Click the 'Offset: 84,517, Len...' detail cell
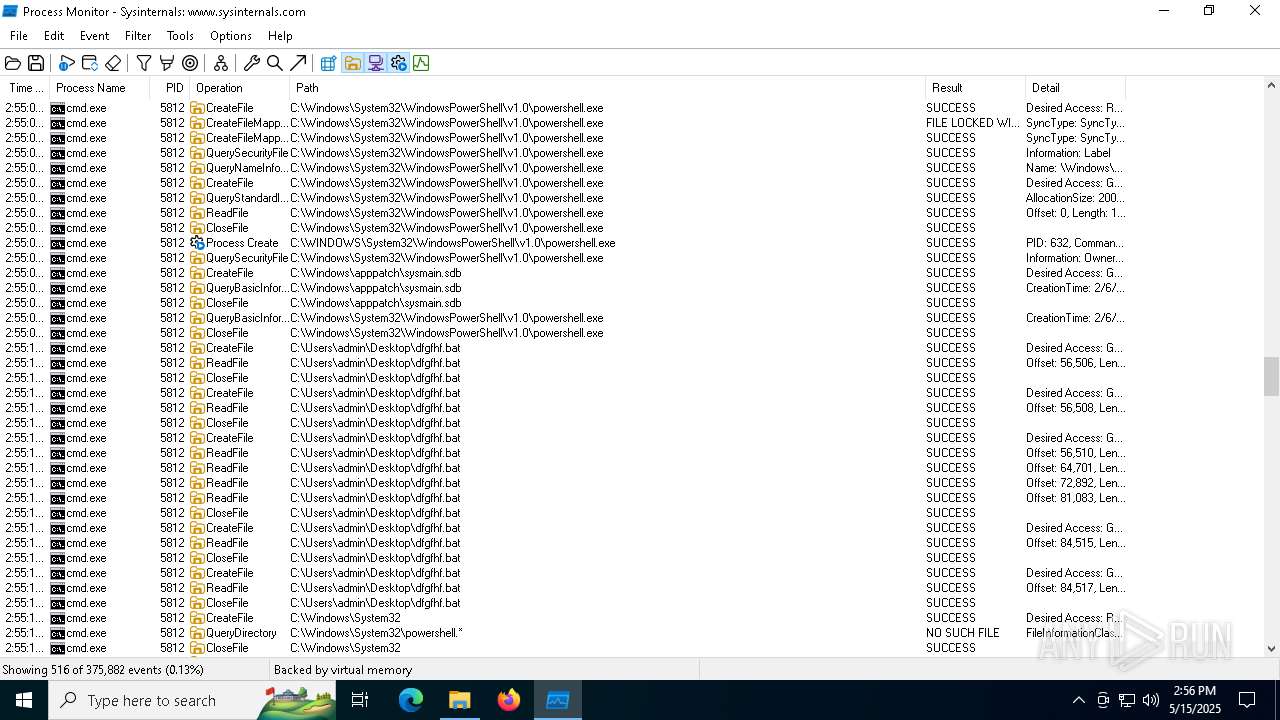1280x720 pixels. coord(1075,588)
